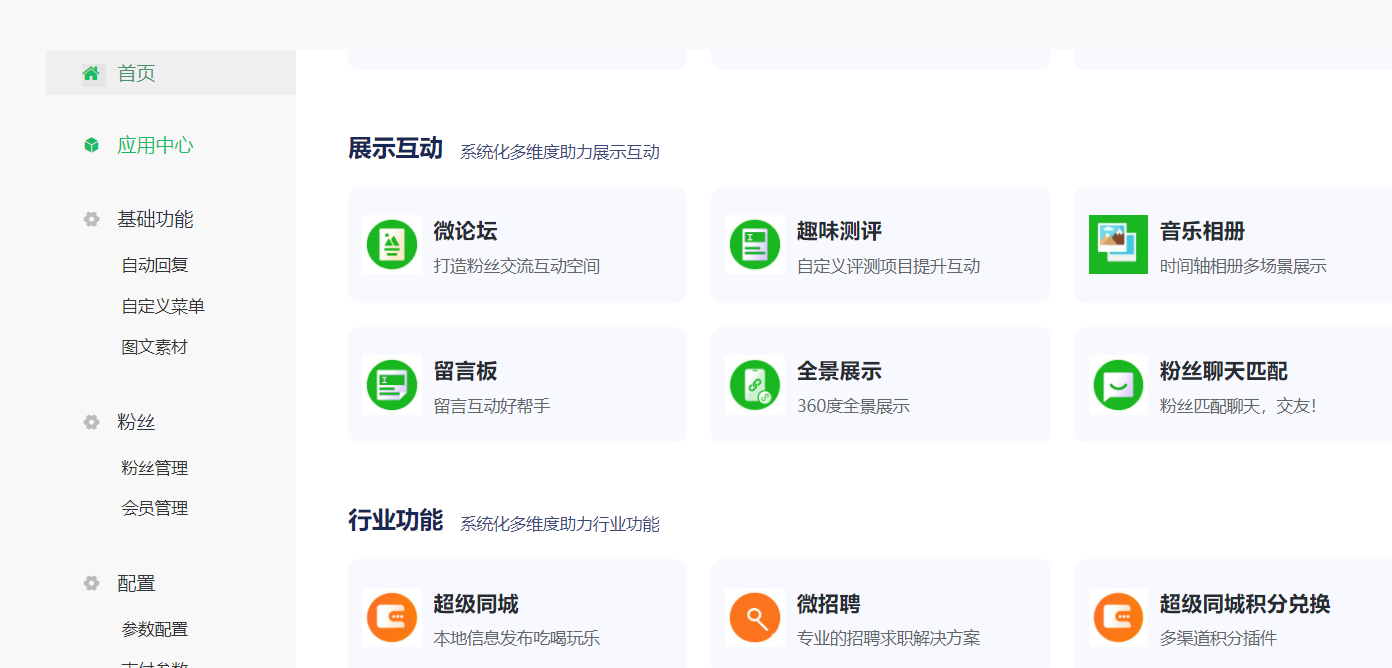The height and width of the screenshot is (668, 1392).
Task: Click the 粉丝聊天匹配 chat bubble icon
Action: pyautogui.click(x=1118, y=384)
